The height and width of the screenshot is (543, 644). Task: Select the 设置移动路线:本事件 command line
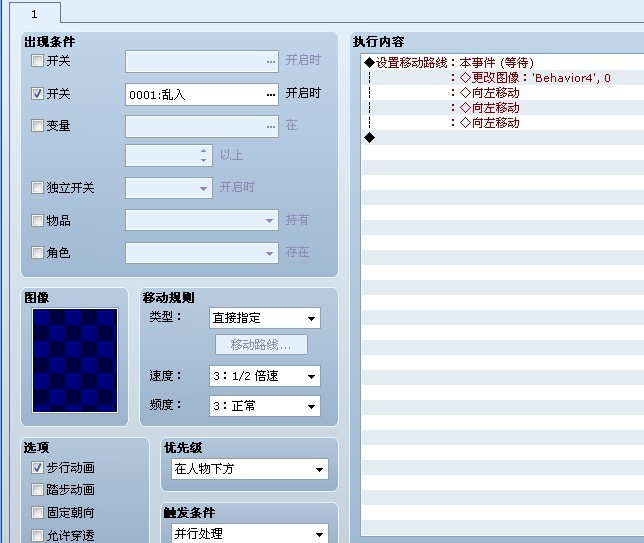point(503,63)
